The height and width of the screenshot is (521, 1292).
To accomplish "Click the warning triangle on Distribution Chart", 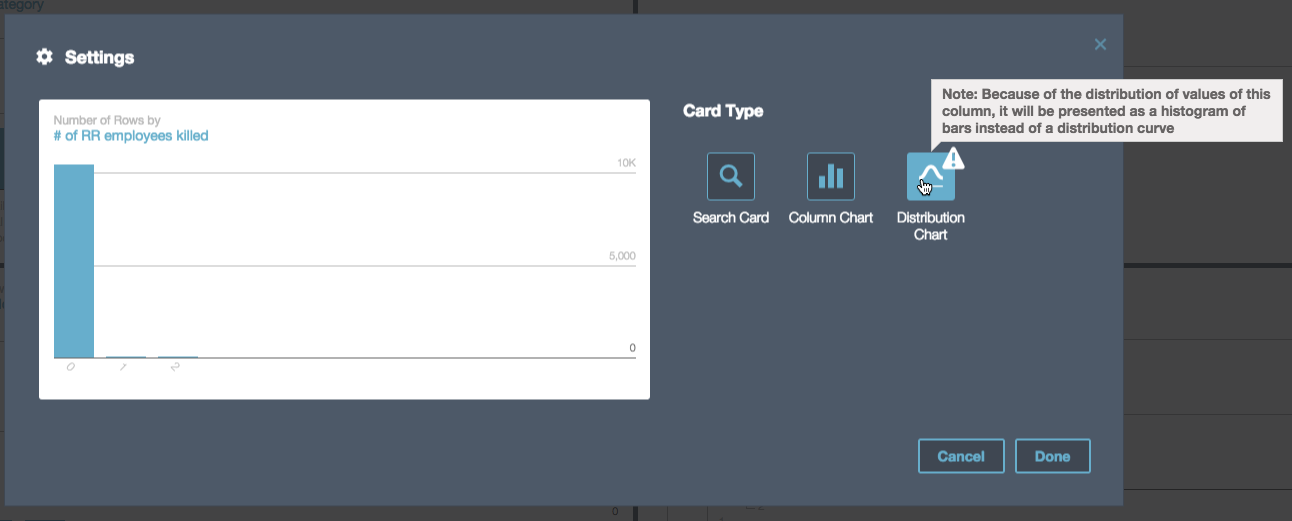I will tap(953, 158).
